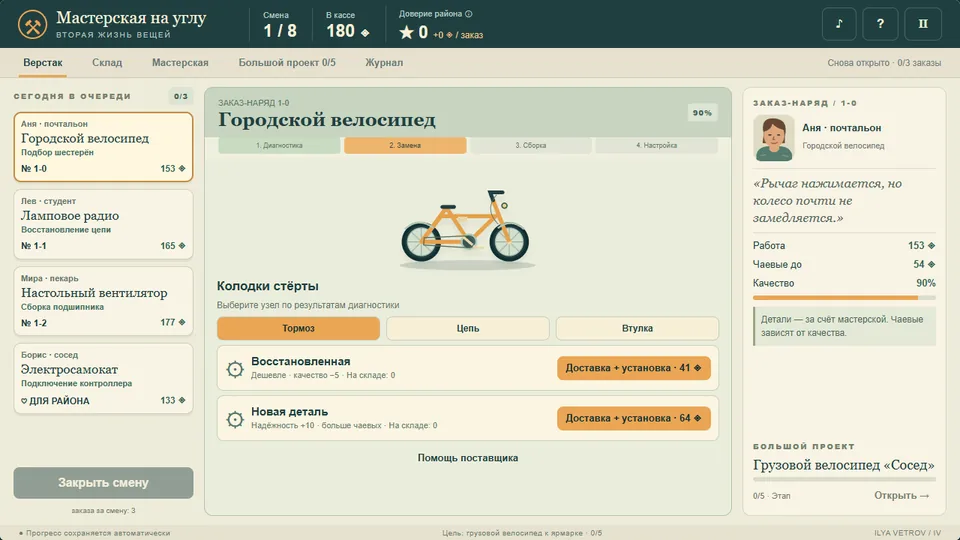Select the Настольный вентилятор order card

(x=103, y=301)
